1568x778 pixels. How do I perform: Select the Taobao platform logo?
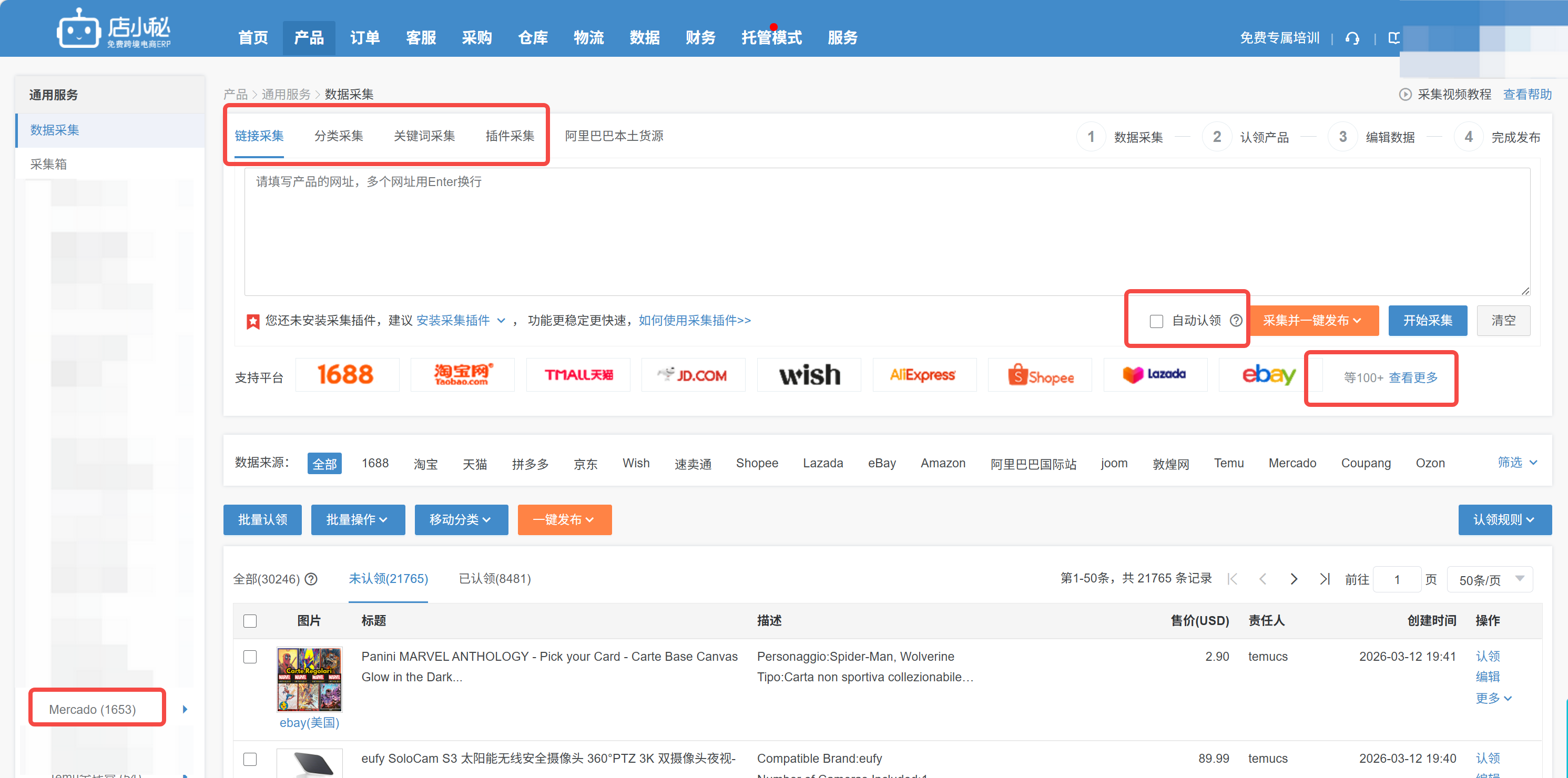463,375
